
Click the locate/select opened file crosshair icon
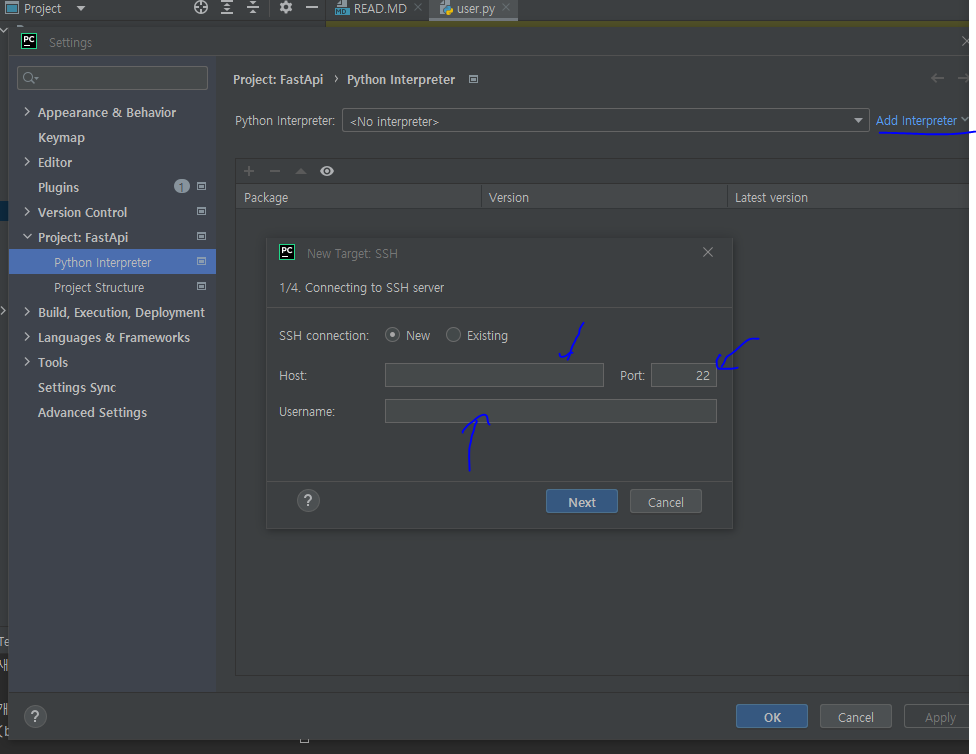[x=200, y=7]
